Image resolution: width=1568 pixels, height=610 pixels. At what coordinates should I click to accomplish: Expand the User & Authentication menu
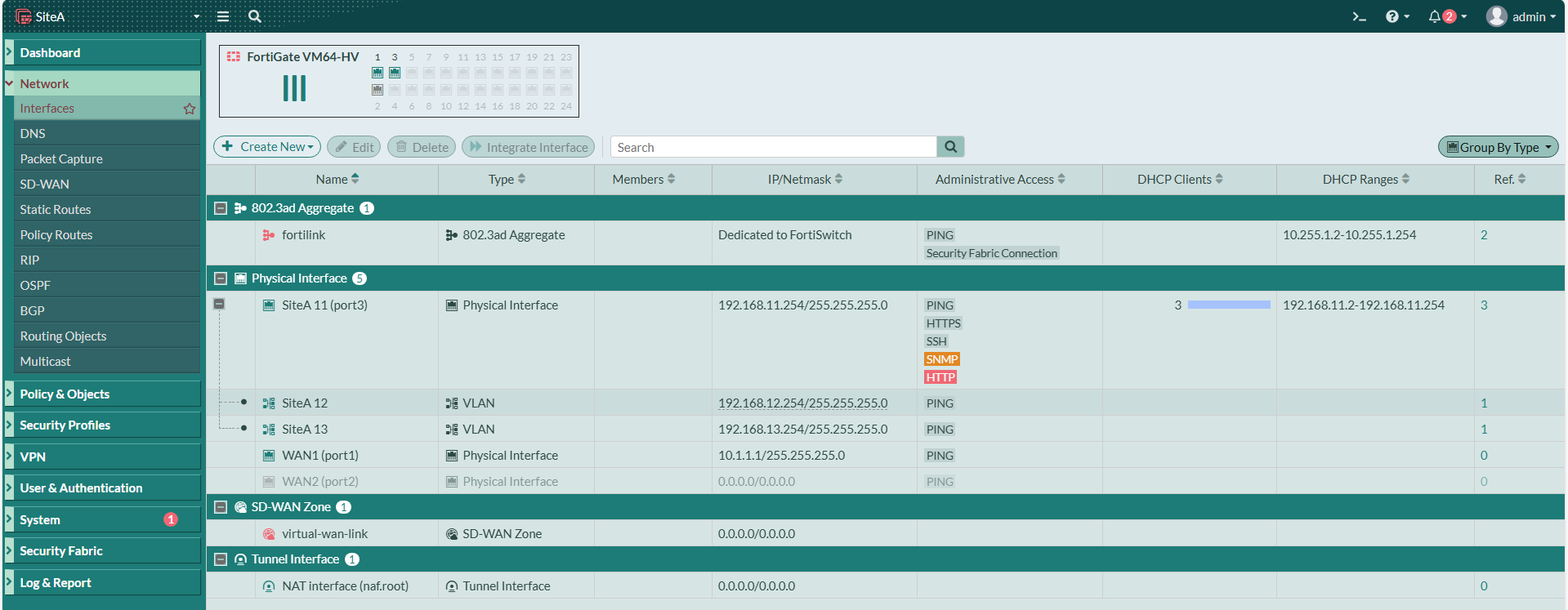102,488
